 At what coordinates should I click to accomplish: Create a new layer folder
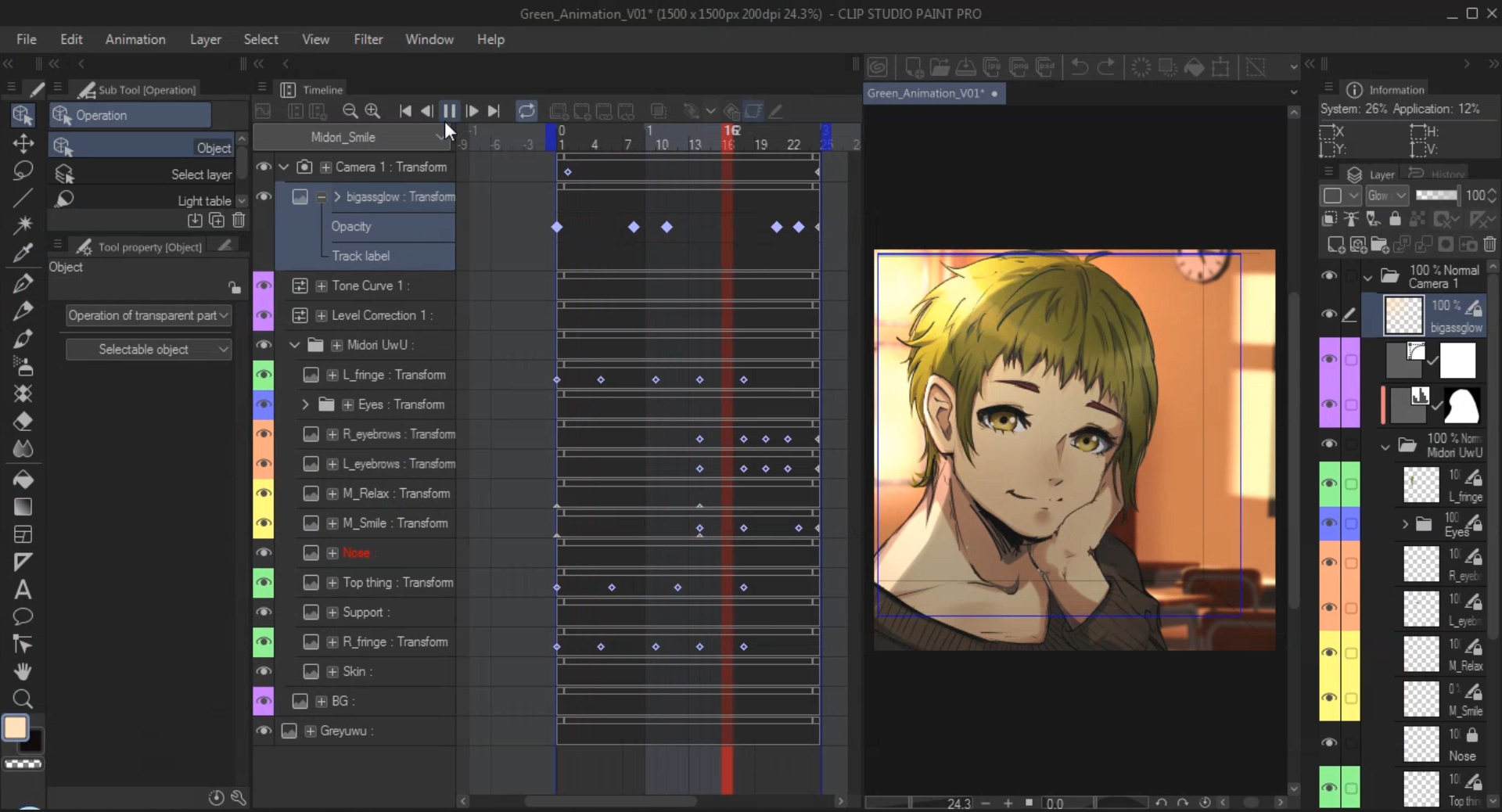(x=1379, y=245)
